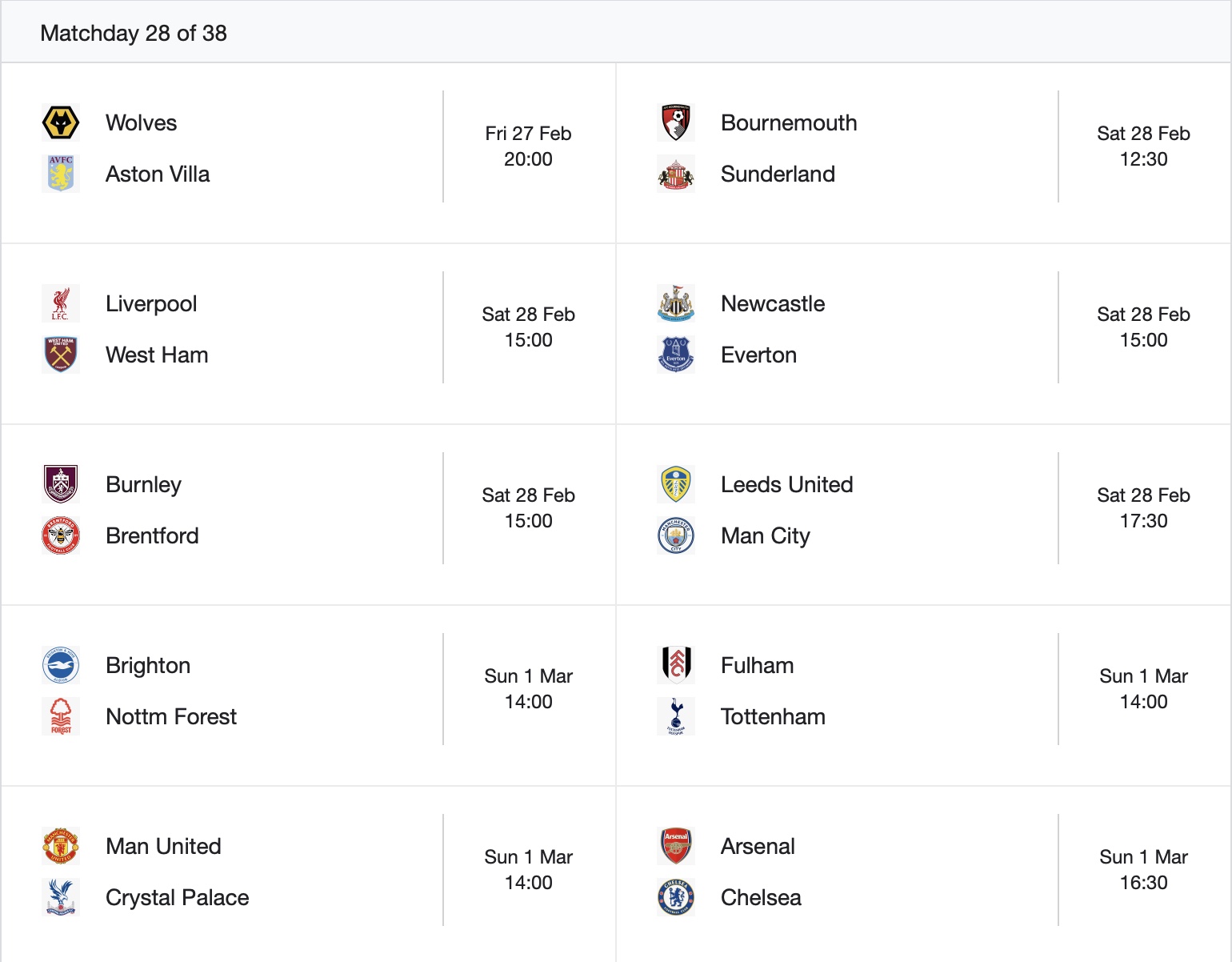The width and height of the screenshot is (1232, 962).
Task: Click the Matchday 28 of 38 header
Action: [x=134, y=34]
